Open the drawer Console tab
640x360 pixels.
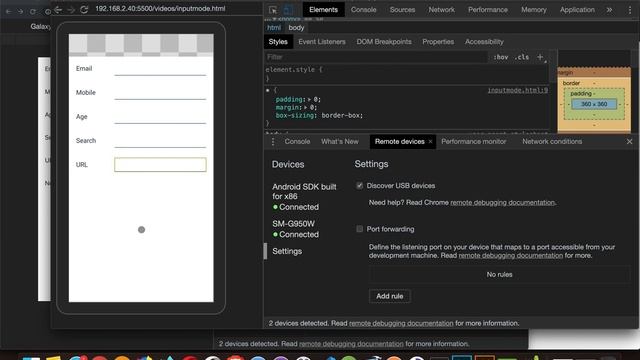tap(297, 142)
